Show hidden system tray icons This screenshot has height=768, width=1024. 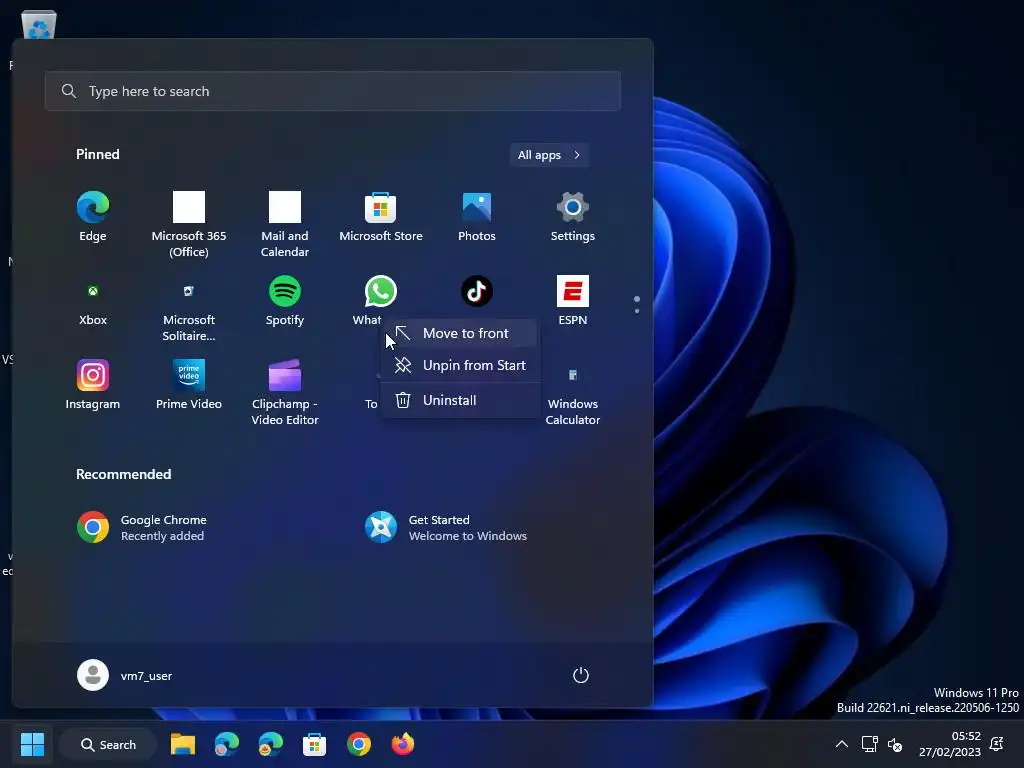coord(842,744)
